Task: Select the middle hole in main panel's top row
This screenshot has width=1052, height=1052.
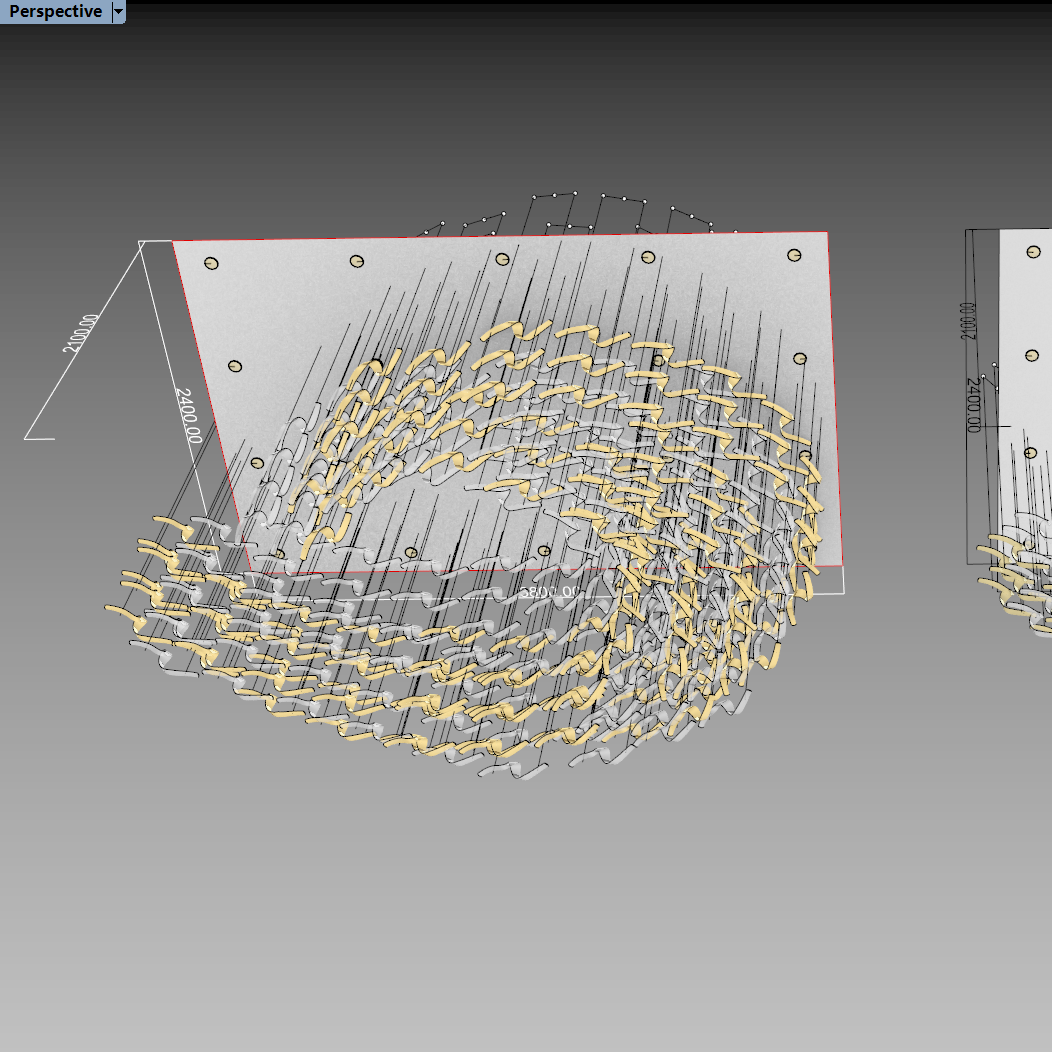Action: pyautogui.click(x=502, y=259)
